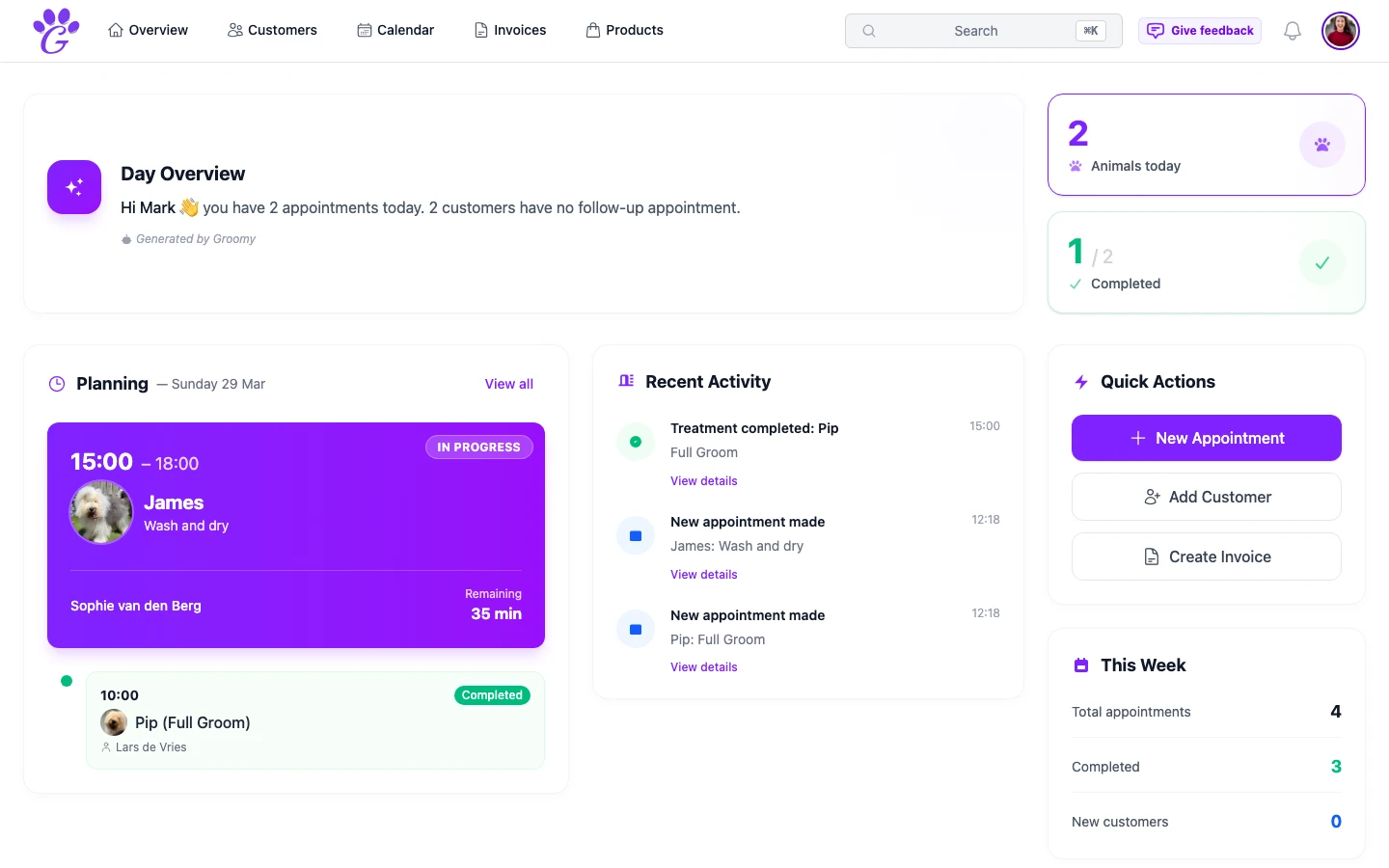Click the chat bubble on Give feedback
1389x868 pixels.
pyautogui.click(x=1155, y=30)
